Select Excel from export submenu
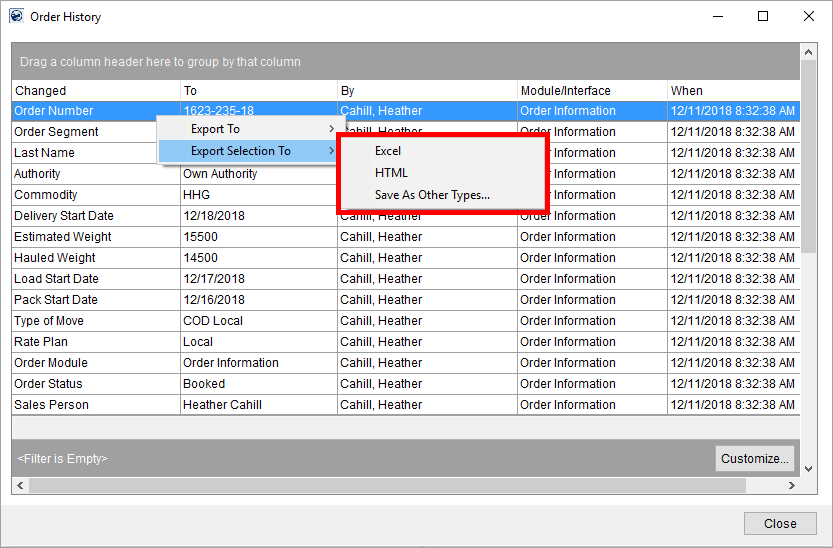833x548 pixels. [388, 151]
